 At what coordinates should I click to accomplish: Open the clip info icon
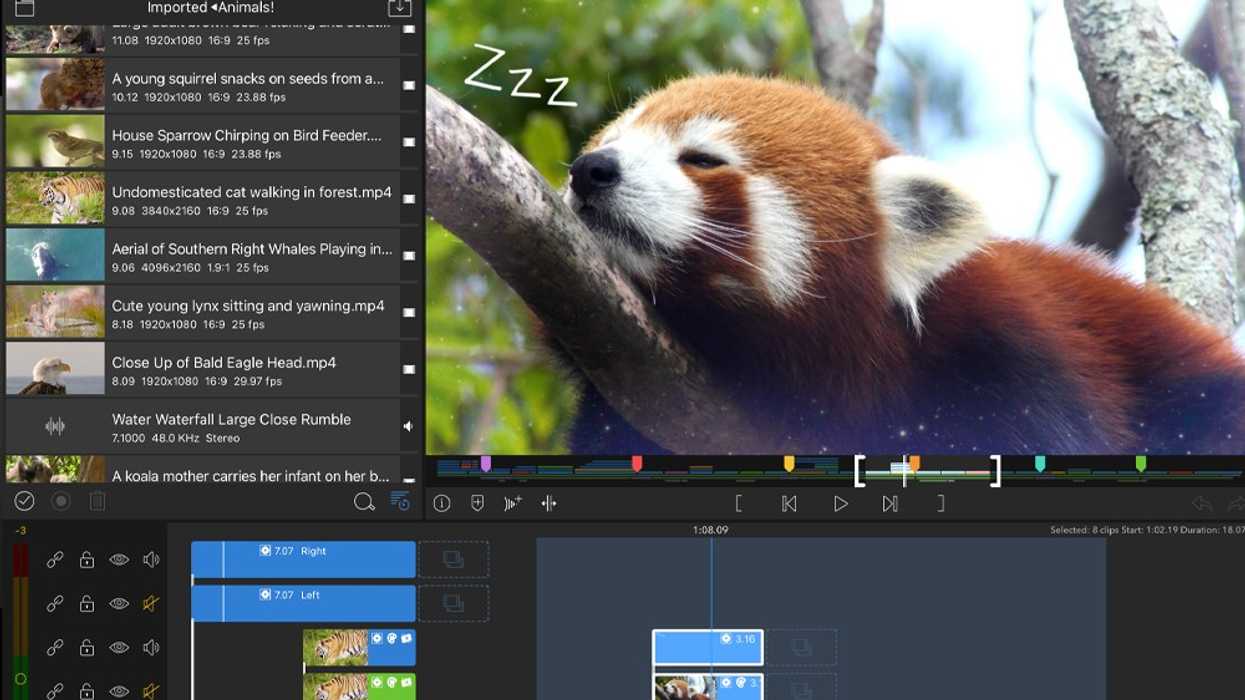[442, 504]
